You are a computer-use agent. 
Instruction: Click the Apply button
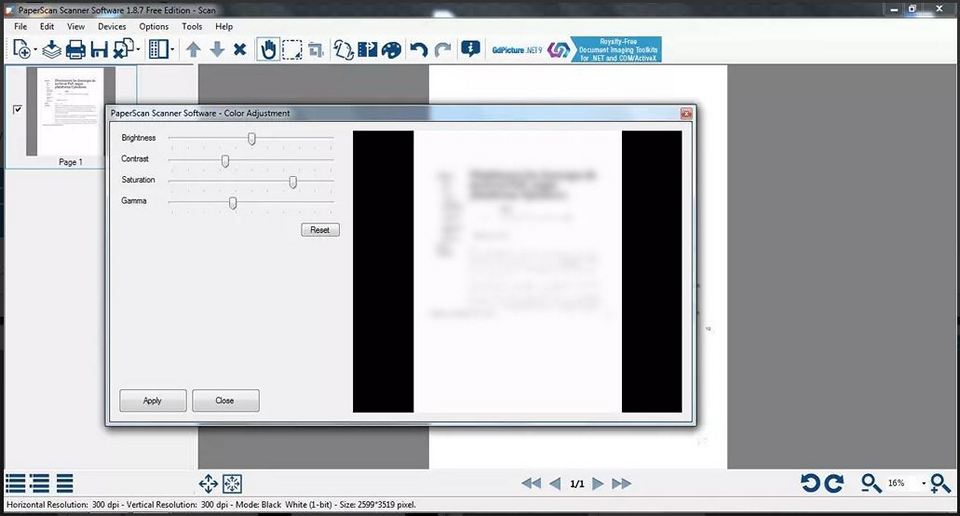(152, 400)
